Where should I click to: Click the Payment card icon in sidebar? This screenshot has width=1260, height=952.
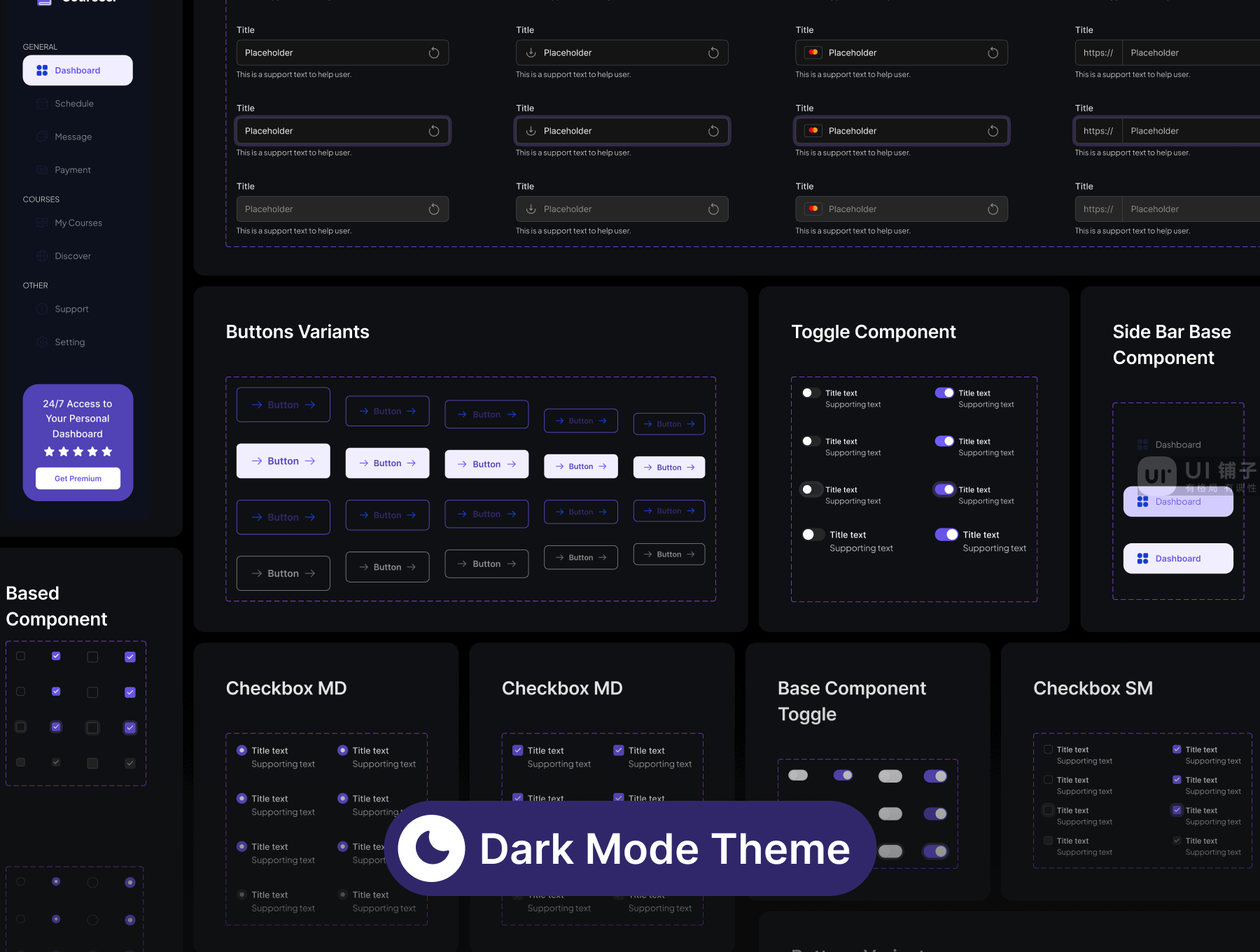point(42,170)
